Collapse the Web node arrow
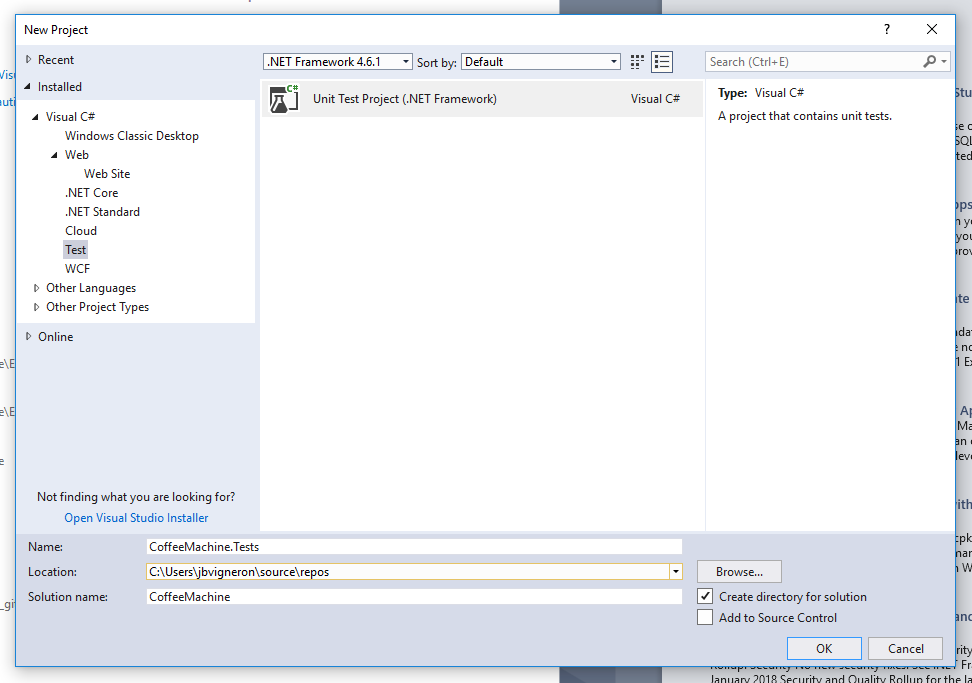This screenshot has height=683, width=972. [55, 155]
